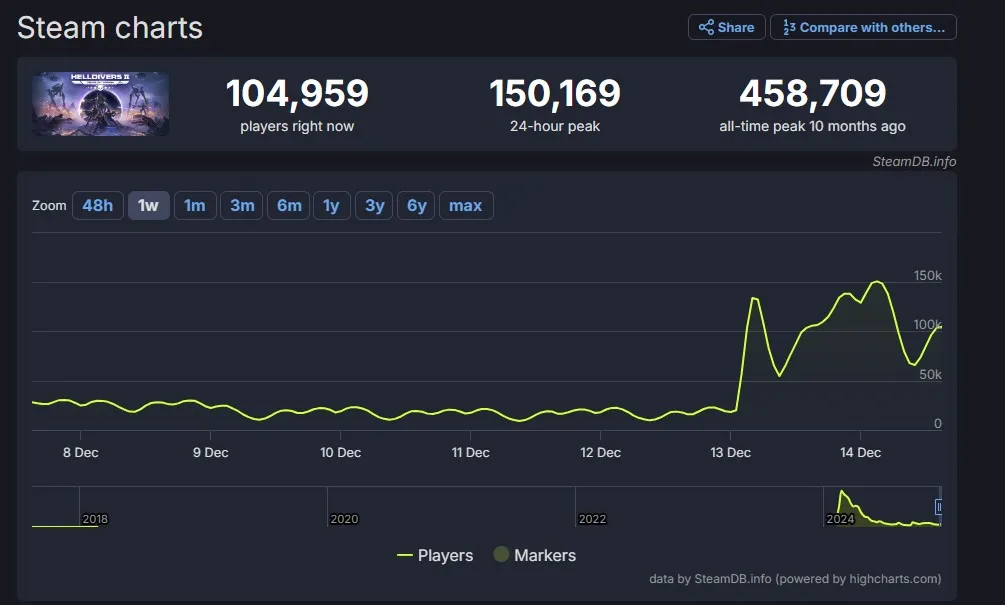Click the 2020 label in the navigator

point(344,519)
